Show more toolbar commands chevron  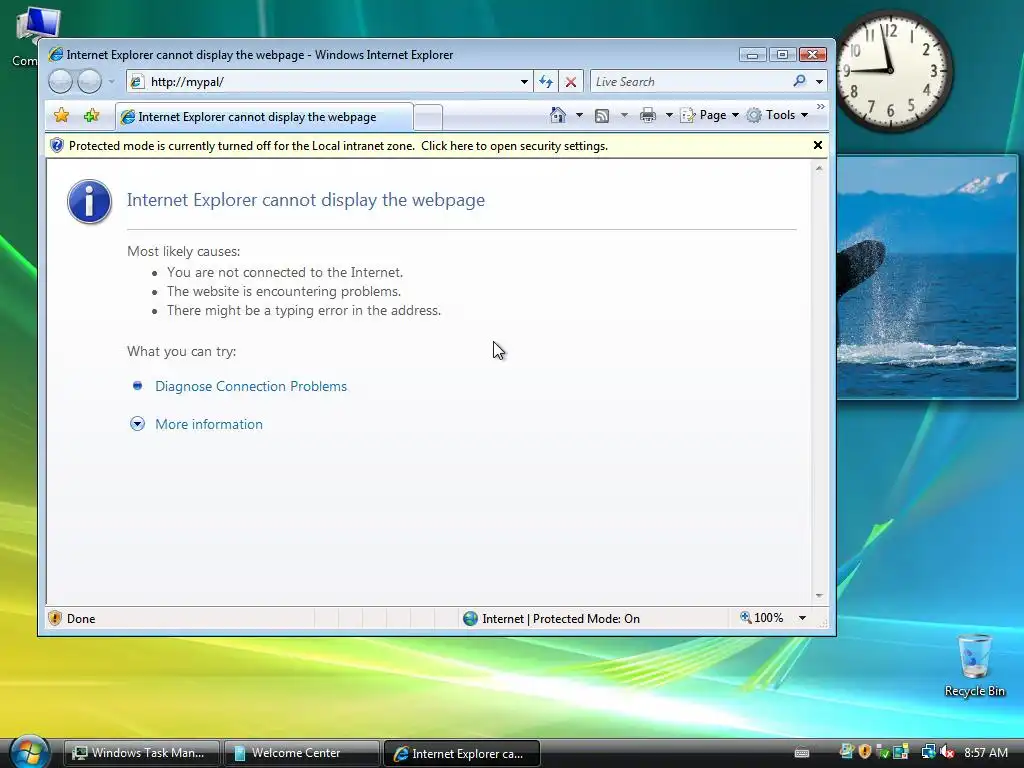coord(821,106)
